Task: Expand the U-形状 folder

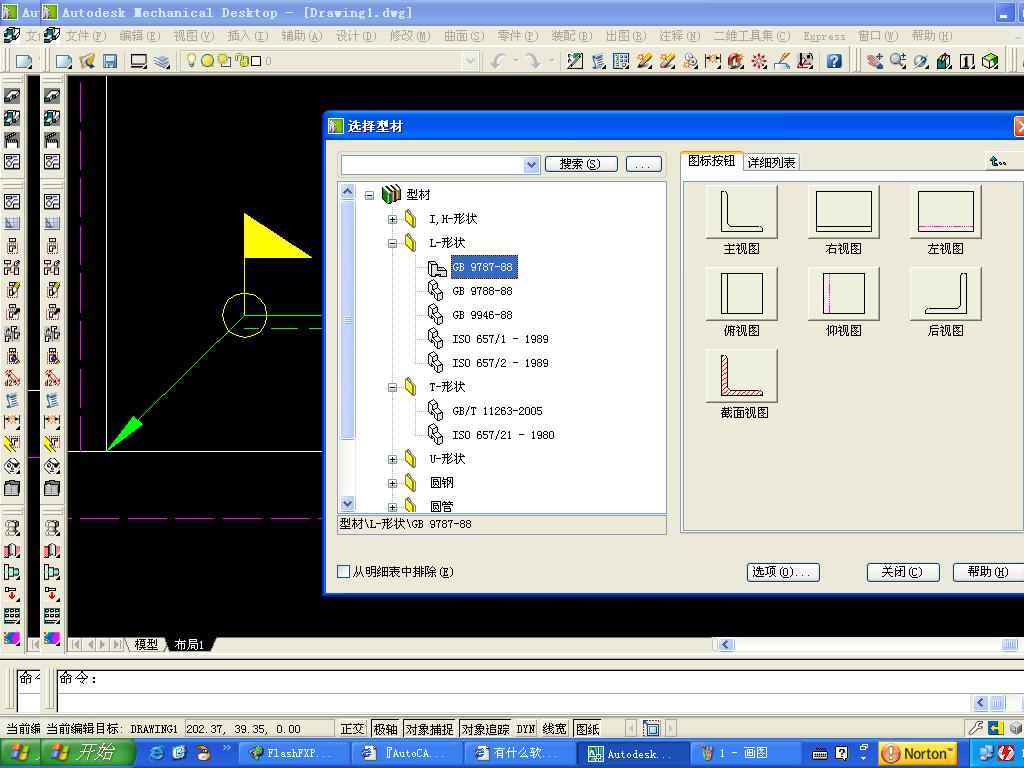Action: click(x=392, y=460)
